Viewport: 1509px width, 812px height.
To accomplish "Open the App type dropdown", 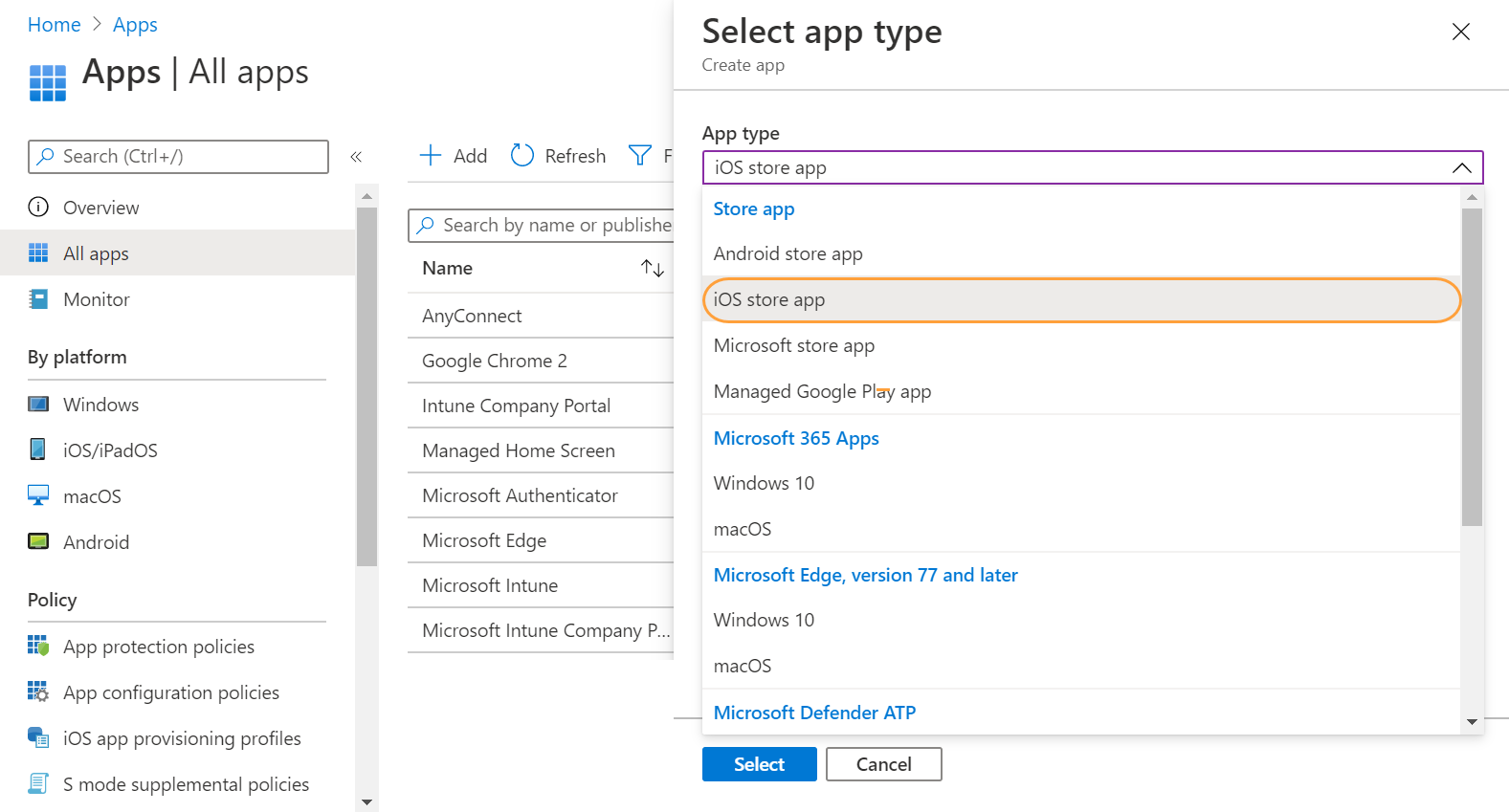I will (1093, 167).
